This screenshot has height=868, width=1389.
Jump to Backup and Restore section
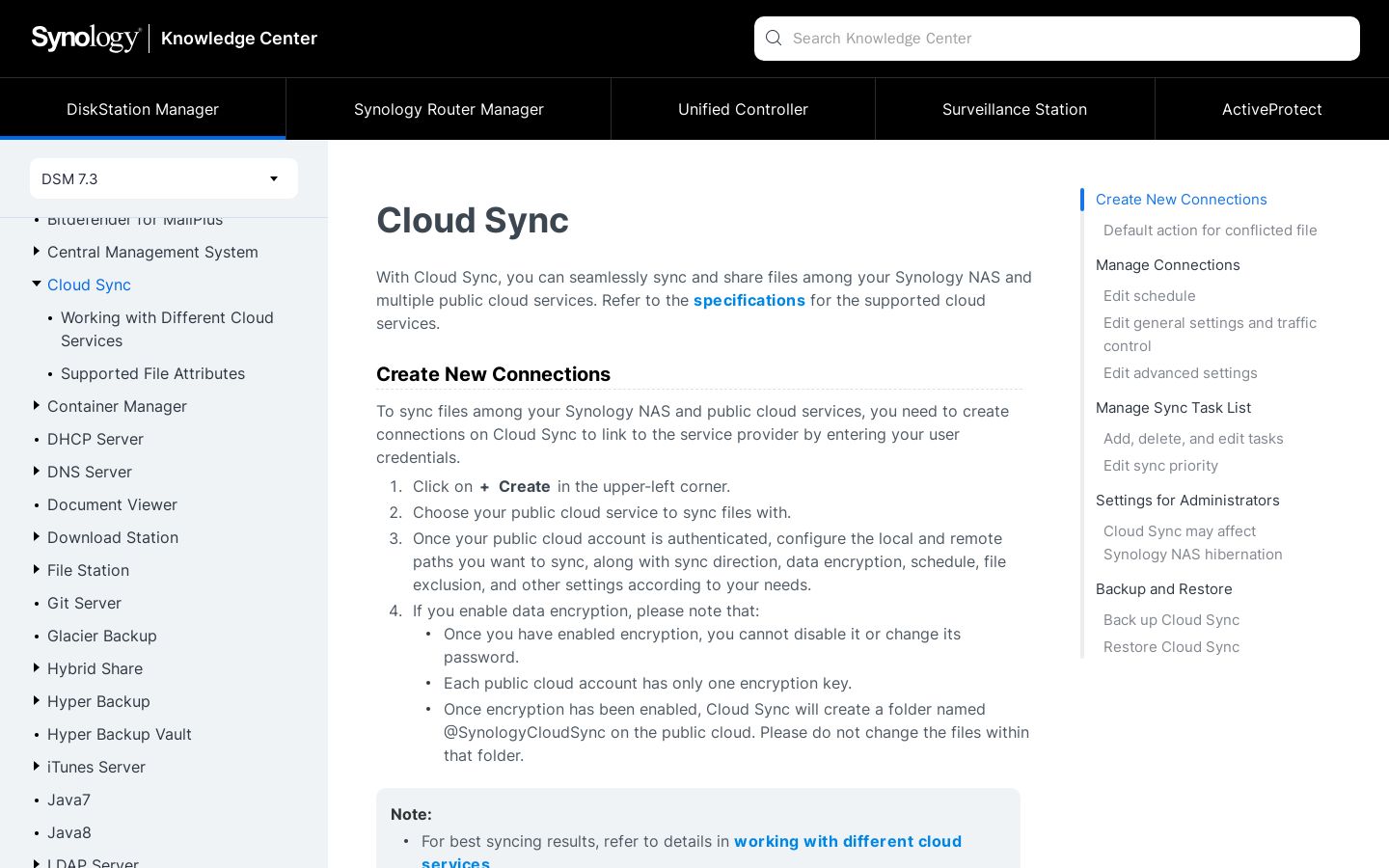(1164, 589)
